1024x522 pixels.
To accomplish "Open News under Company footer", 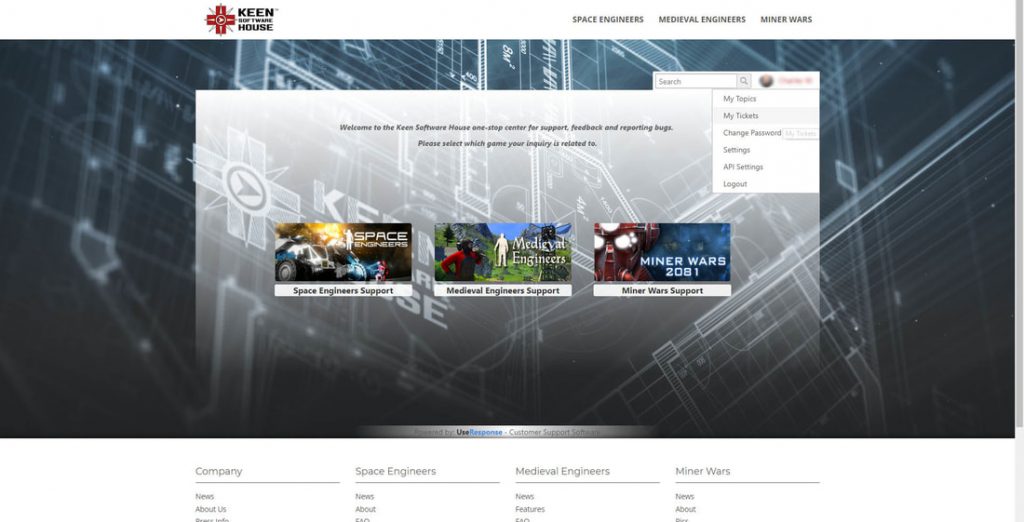I will coord(204,497).
